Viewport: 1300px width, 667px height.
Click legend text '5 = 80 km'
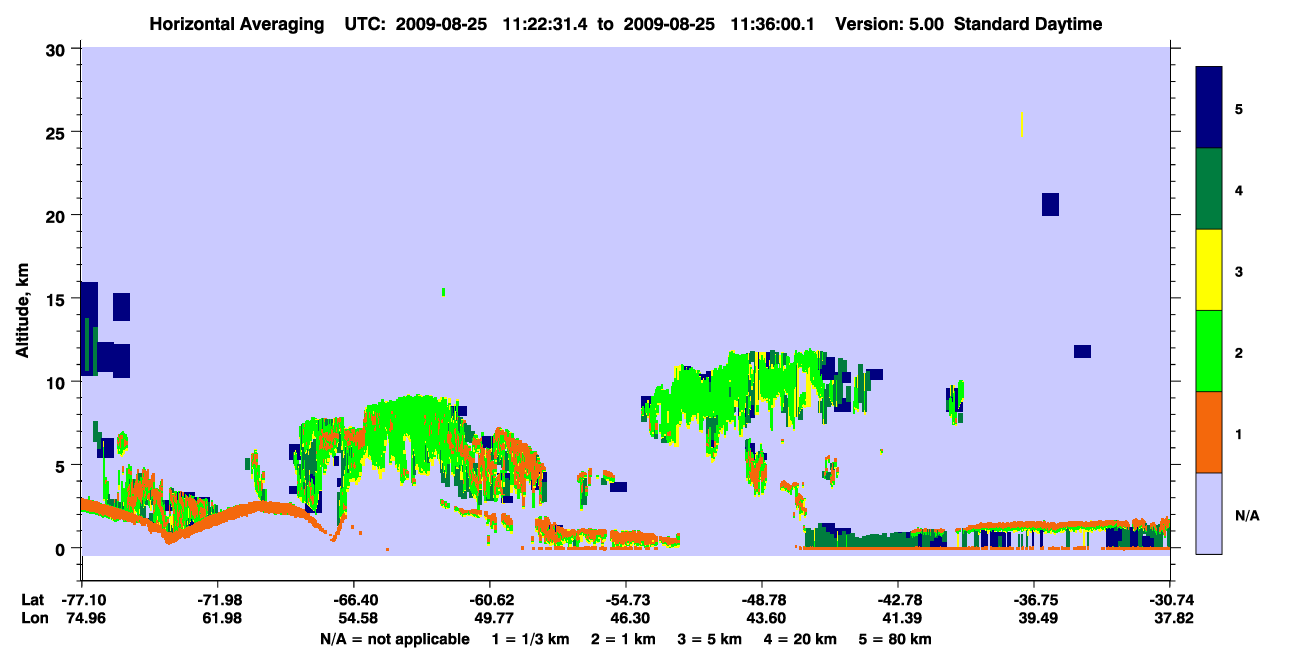point(896,639)
